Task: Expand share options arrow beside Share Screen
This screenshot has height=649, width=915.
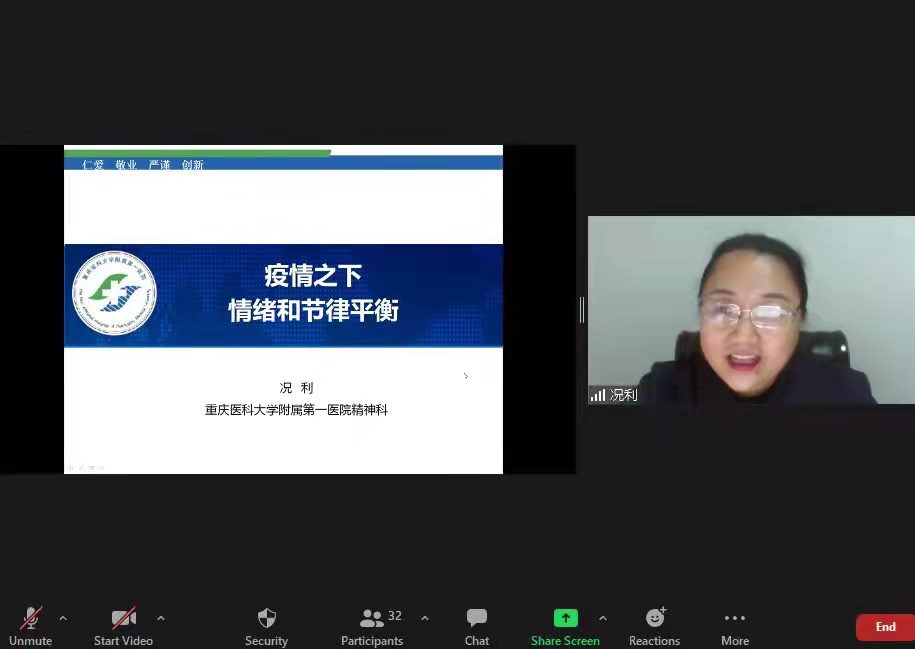Action: click(x=602, y=618)
